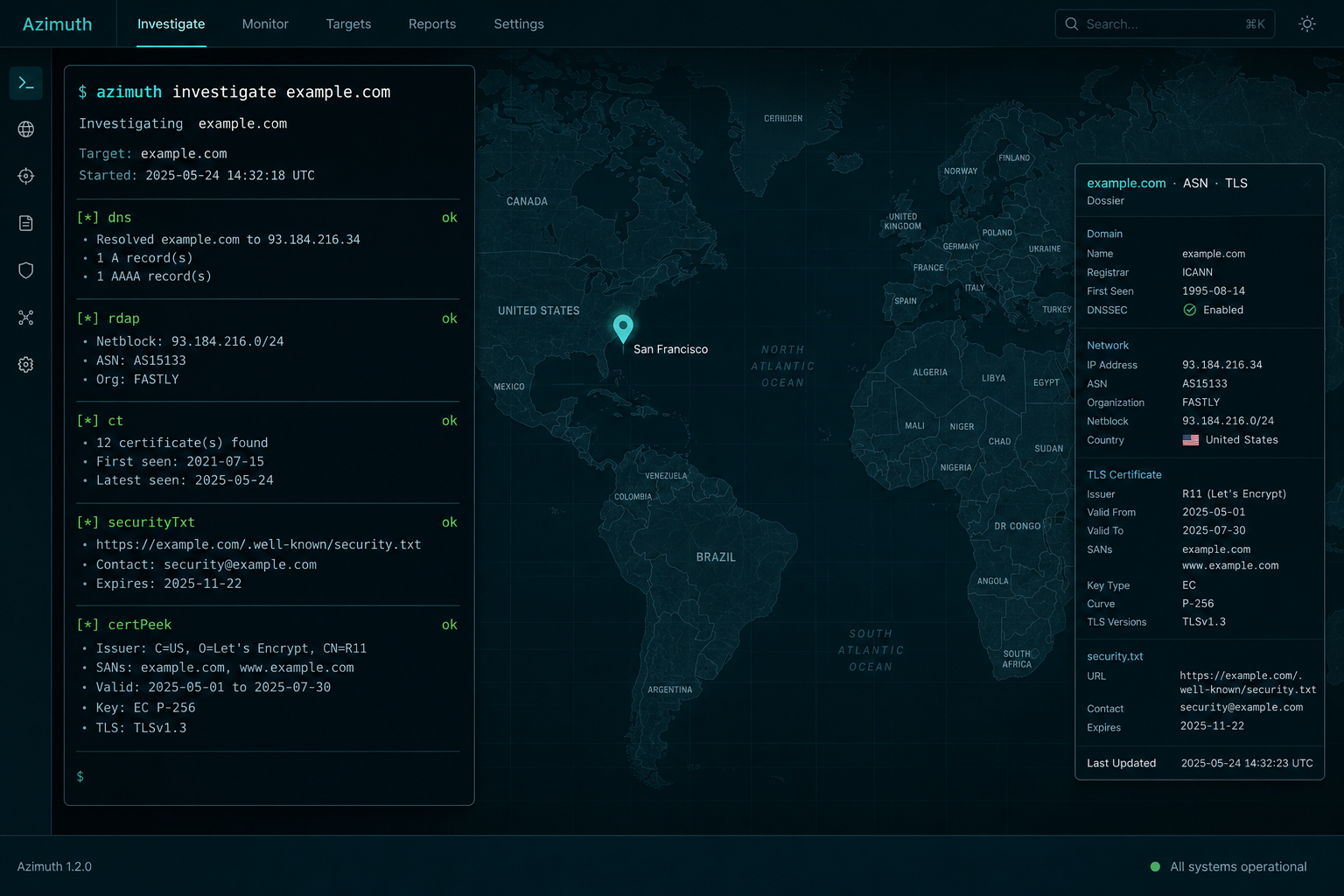Focus the Search input field
The image size is (1344, 896).
pyautogui.click(x=1165, y=24)
